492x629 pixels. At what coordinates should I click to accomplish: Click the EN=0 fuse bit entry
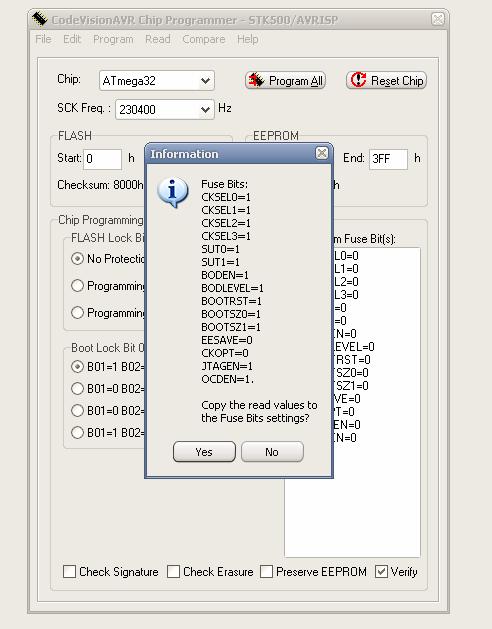[x=347, y=424]
